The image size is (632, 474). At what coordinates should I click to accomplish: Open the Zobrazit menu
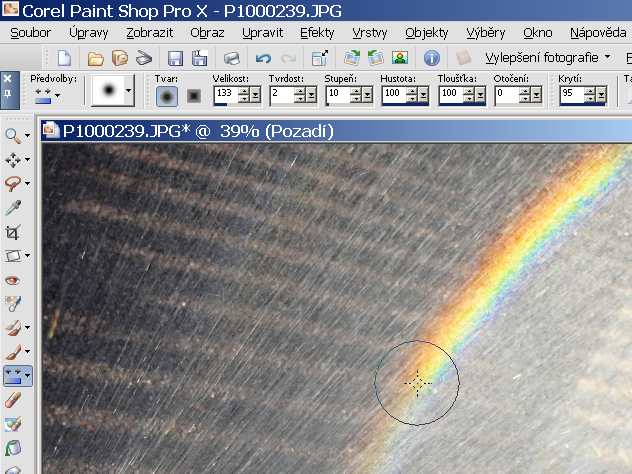click(150, 33)
